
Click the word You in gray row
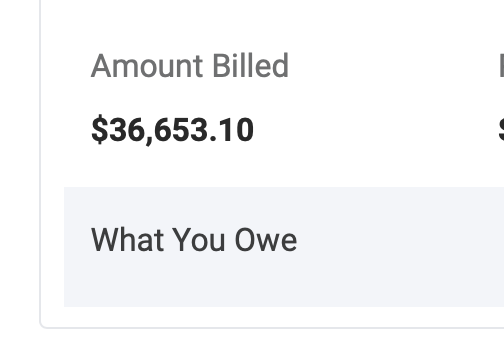pos(200,239)
